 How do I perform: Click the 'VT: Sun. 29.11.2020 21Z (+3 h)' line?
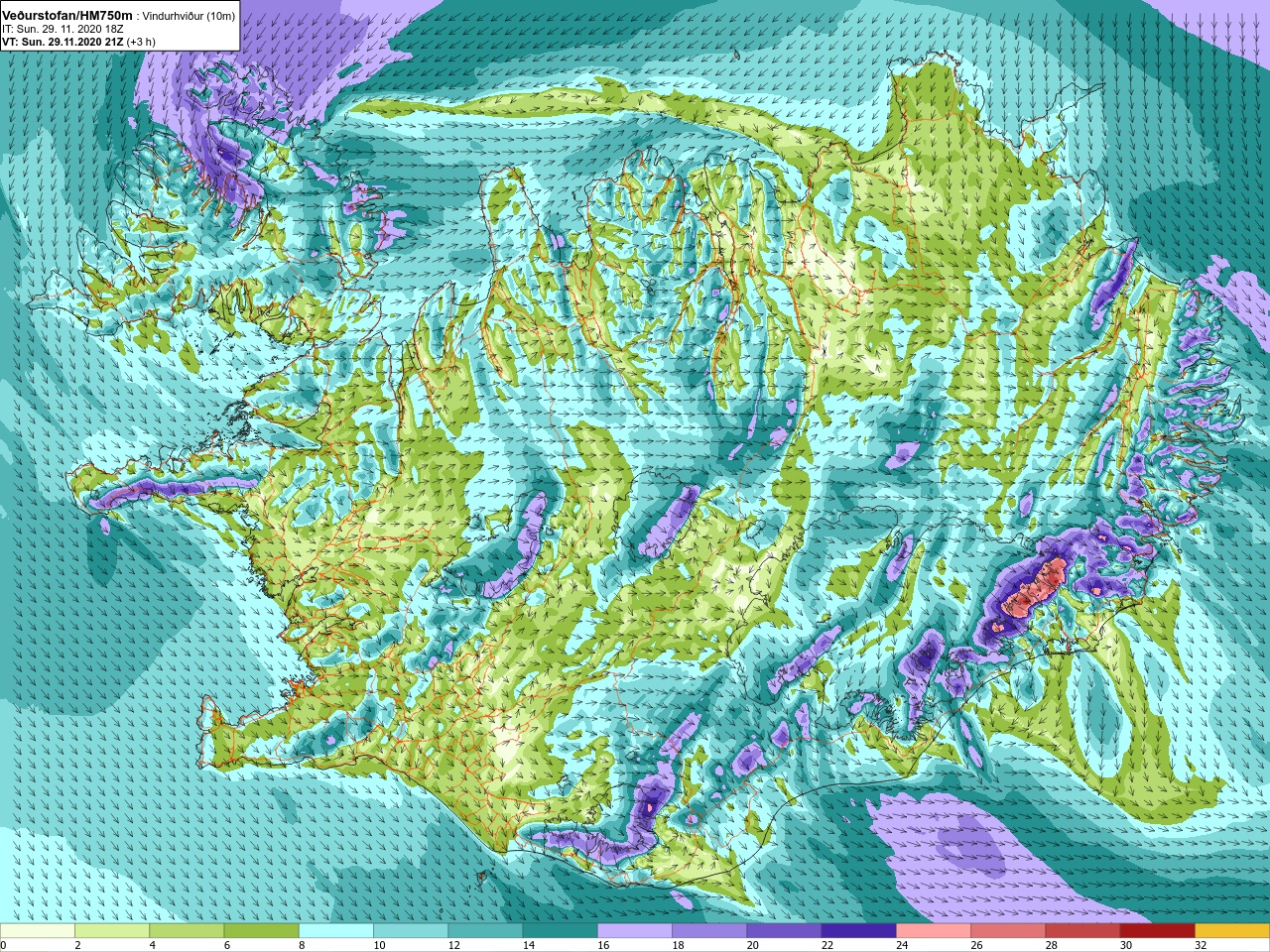click(79, 42)
